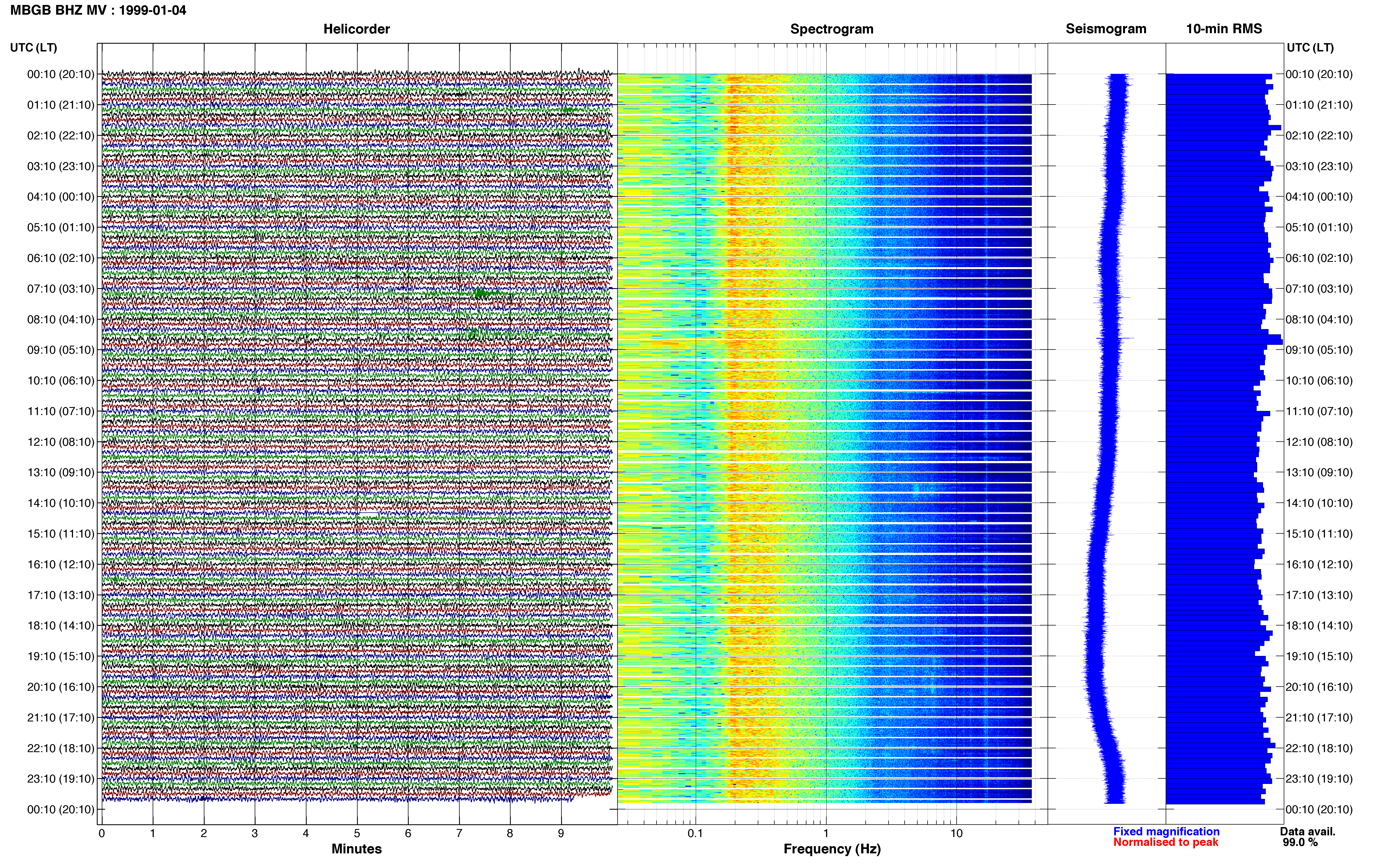Click left time label 20:10 (16:10)
This screenshot has width=1388, height=868.
pyautogui.click(x=61, y=687)
